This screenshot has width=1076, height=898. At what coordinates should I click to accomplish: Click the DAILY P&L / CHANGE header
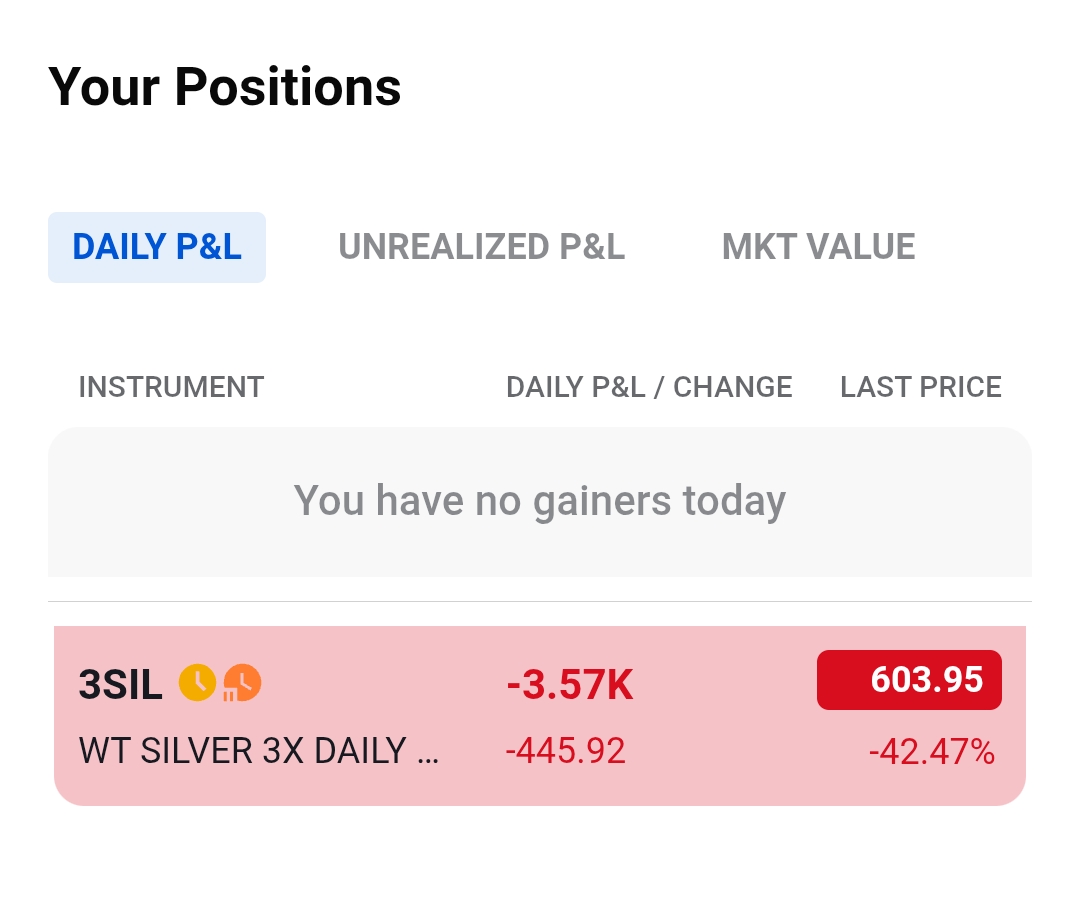point(649,387)
